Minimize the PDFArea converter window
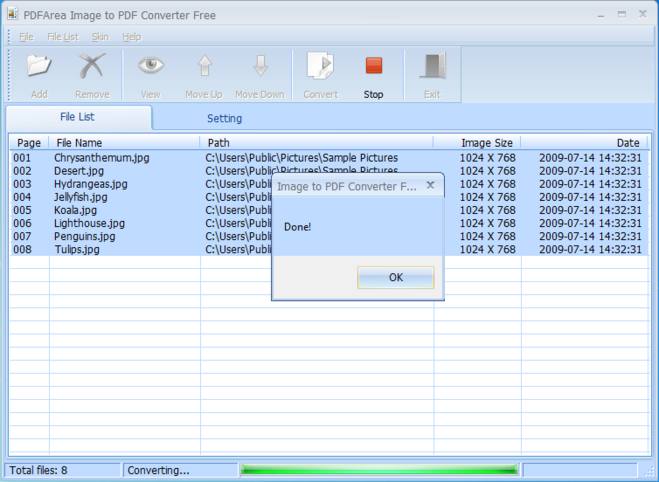The width and height of the screenshot is (659, 482). 601,15
